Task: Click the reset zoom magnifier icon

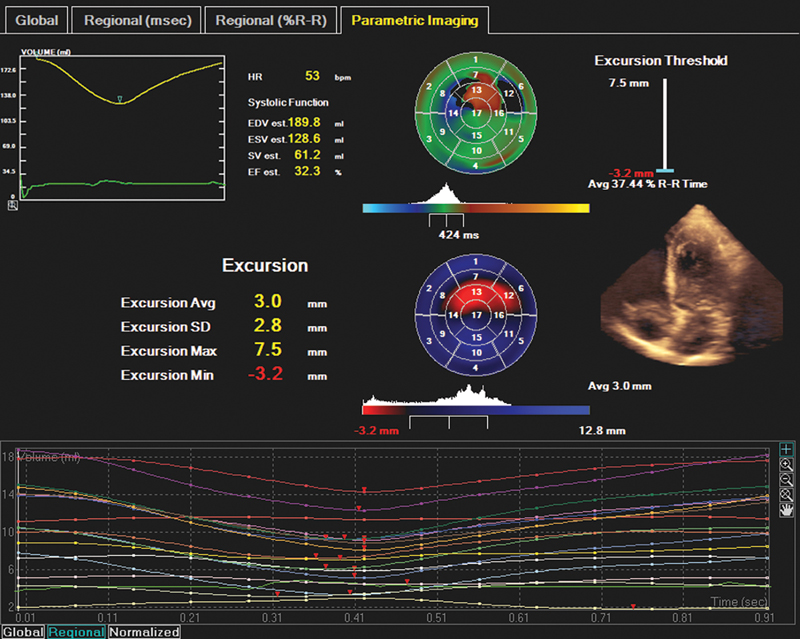Action: click(x=788, y=493)
